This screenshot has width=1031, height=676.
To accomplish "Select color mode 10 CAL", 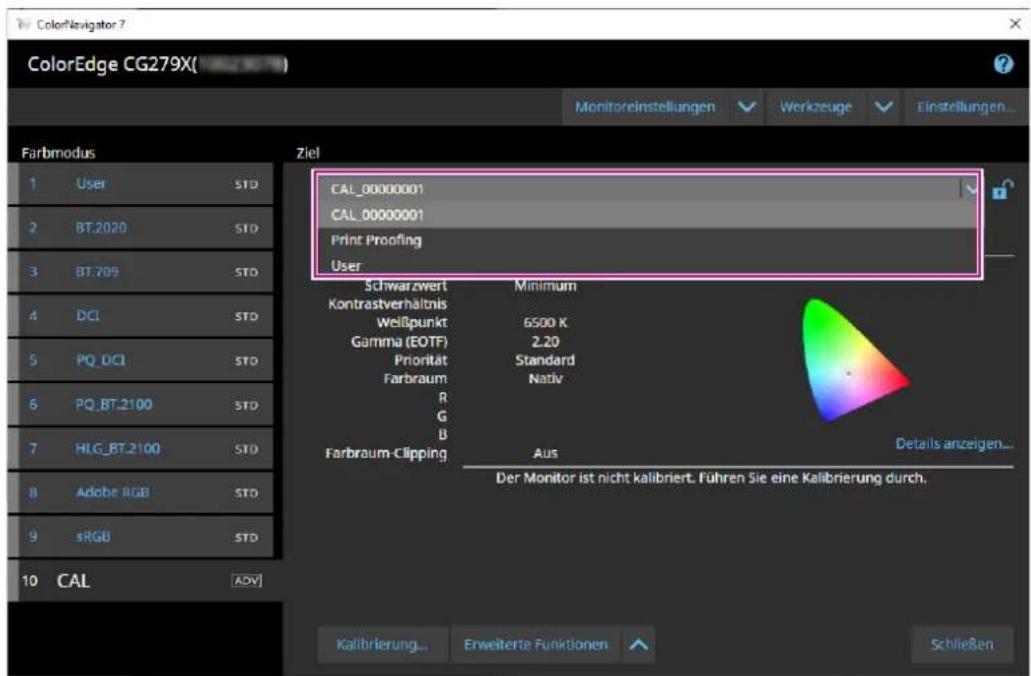I will coord(145,581).
